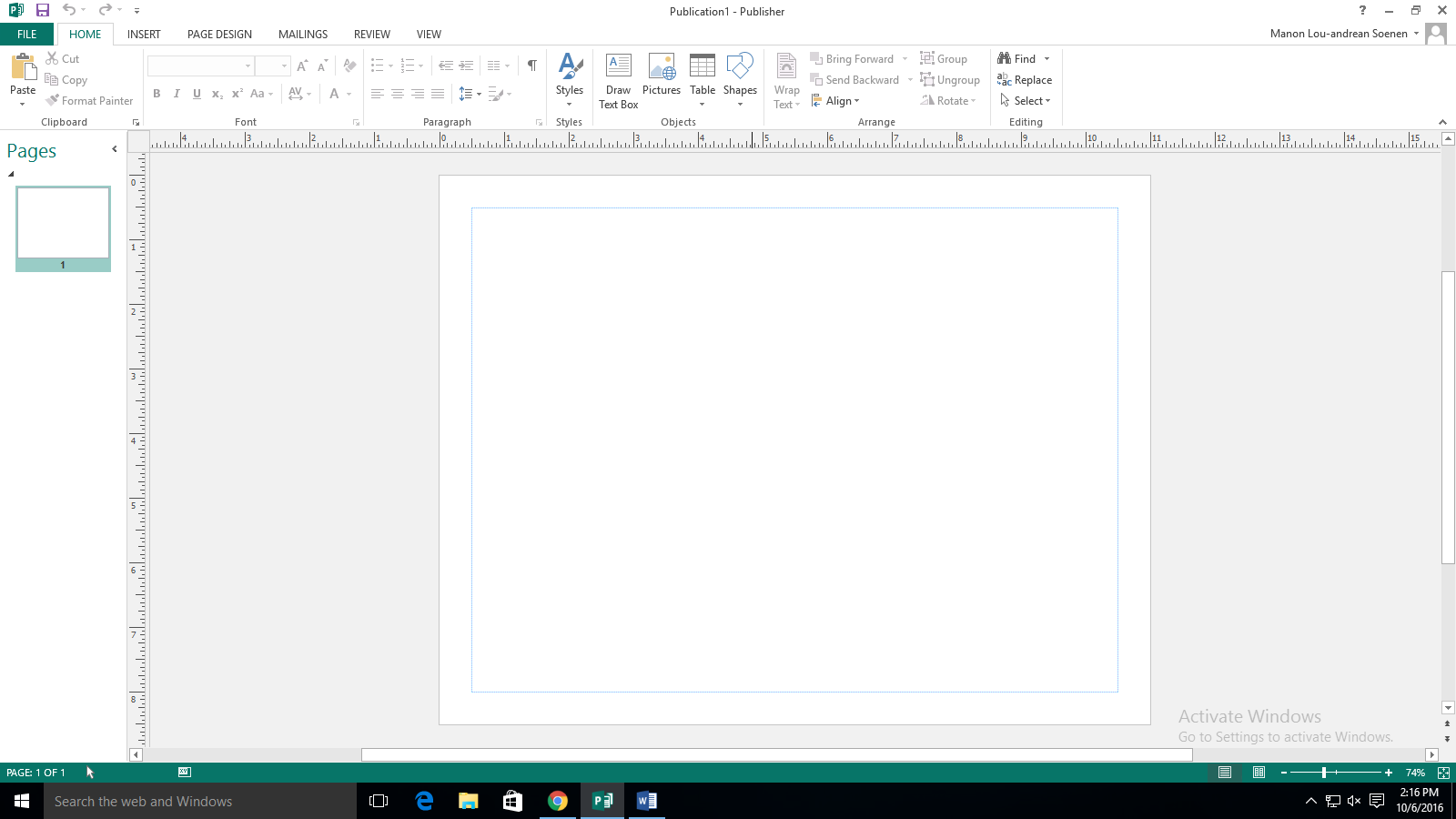Select the page 1 thumbnail

63,223
